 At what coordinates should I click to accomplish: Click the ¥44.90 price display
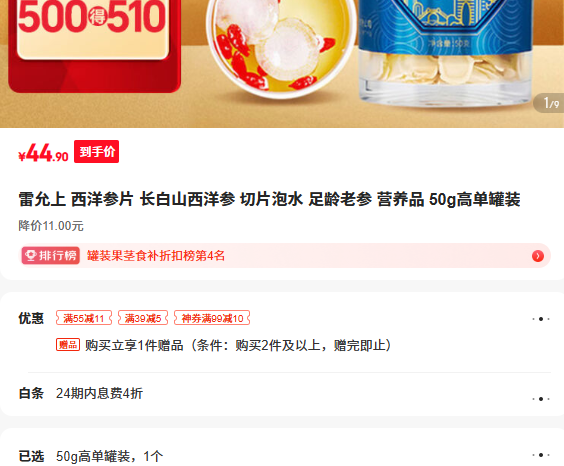click(x=43, y=153)
